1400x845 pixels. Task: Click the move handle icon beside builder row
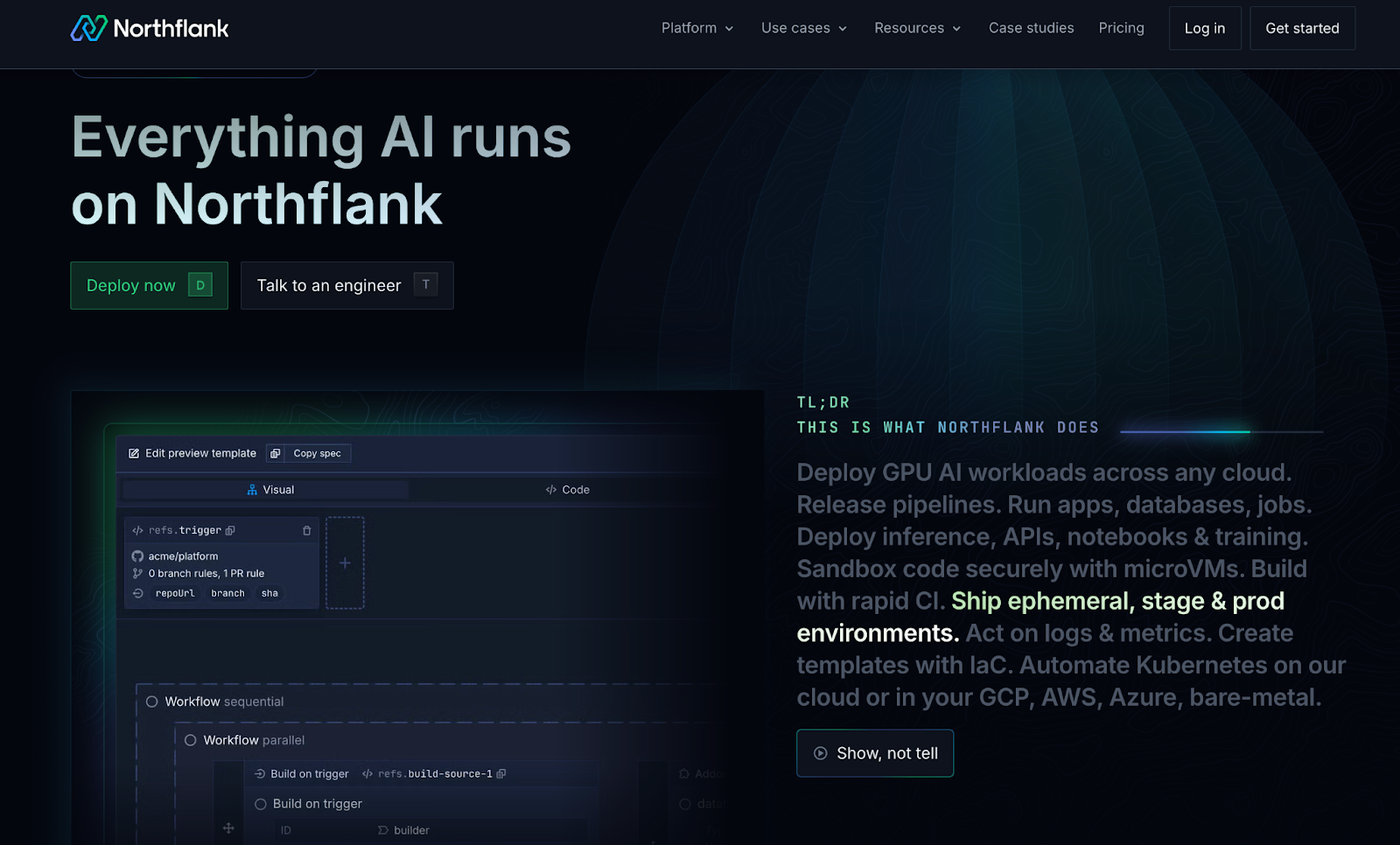tap(228, 828)
